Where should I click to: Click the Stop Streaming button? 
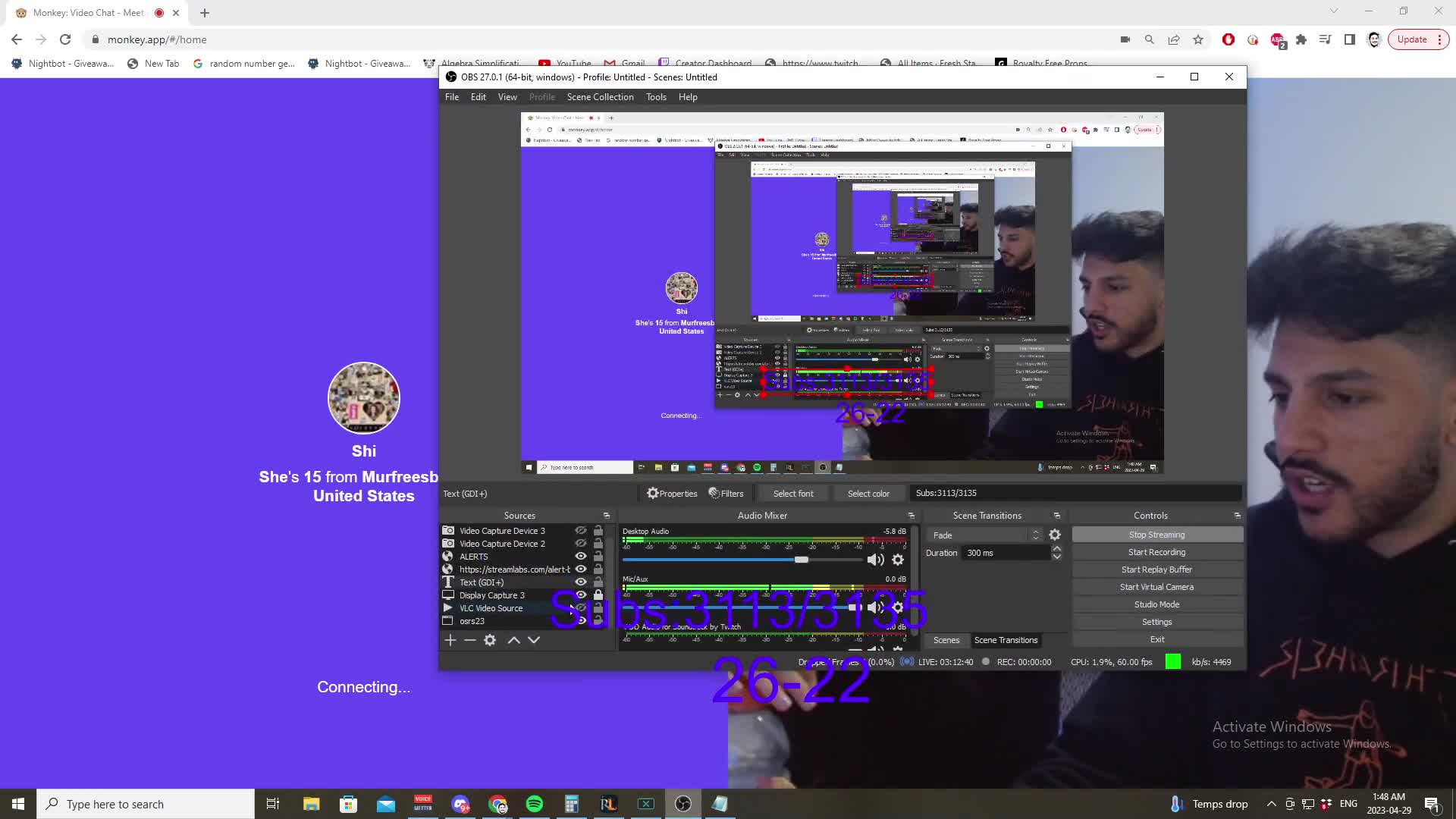pyautogui.click(x=1156, y=535)
